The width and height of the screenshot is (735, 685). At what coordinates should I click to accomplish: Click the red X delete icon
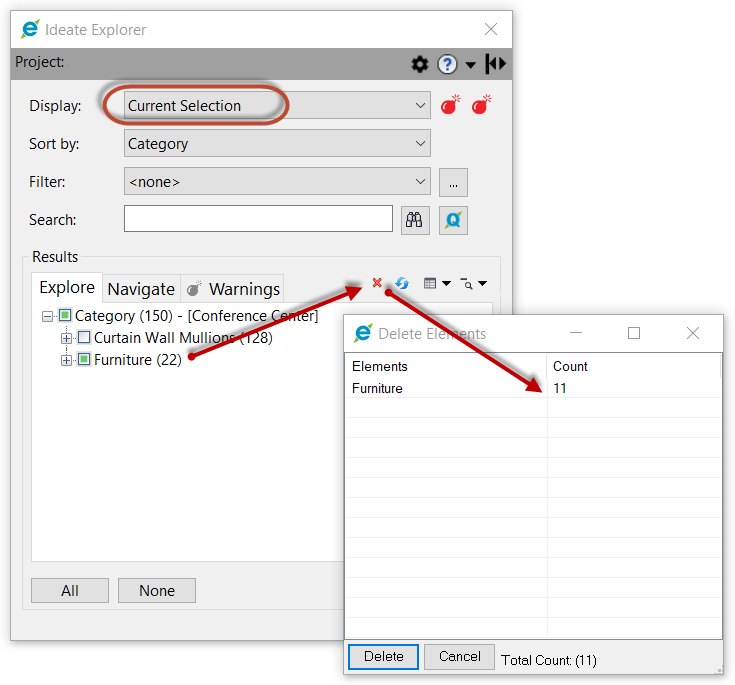pos(377,283)
